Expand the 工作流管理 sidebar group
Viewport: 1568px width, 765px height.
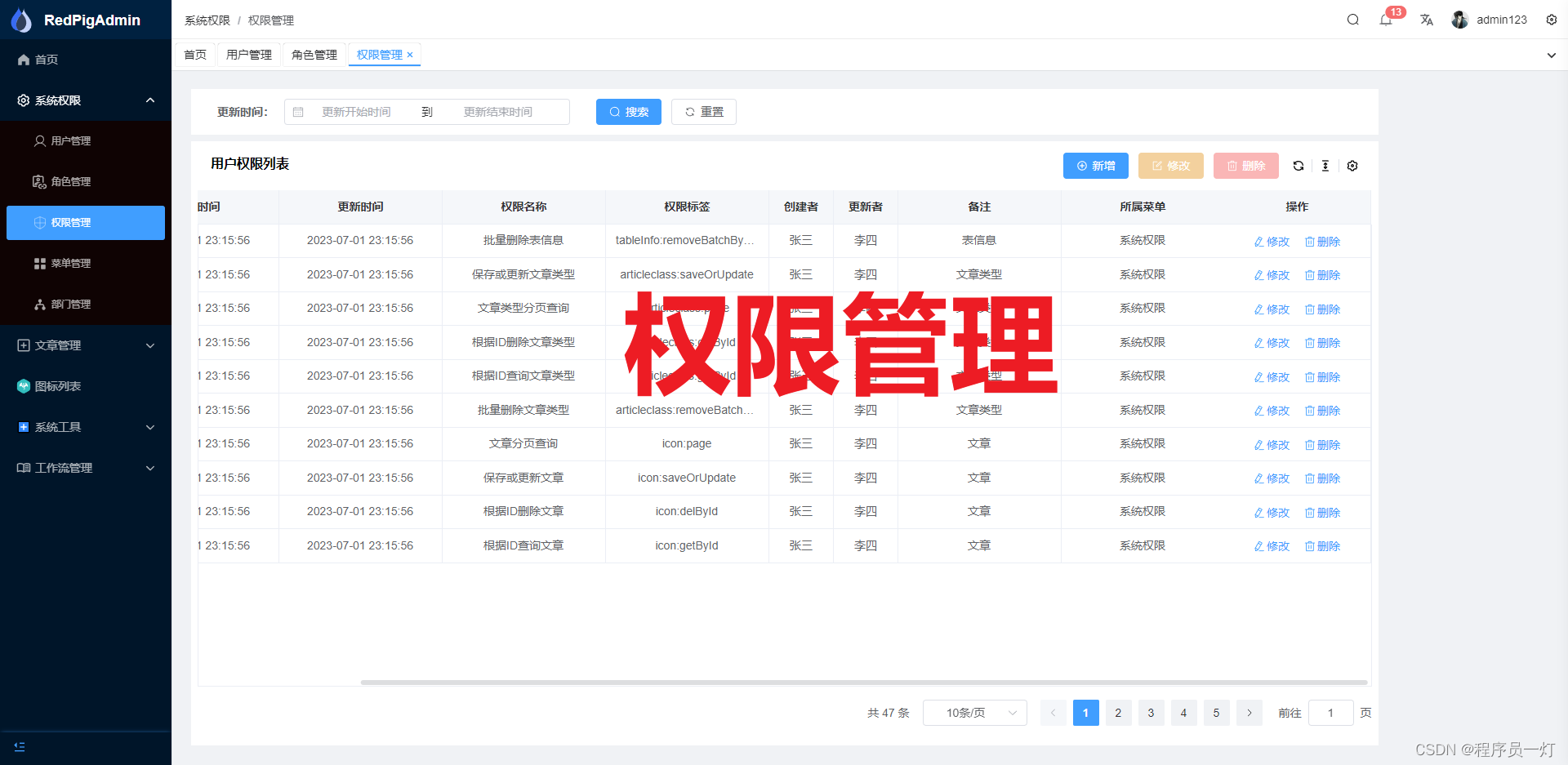[86, 468]
